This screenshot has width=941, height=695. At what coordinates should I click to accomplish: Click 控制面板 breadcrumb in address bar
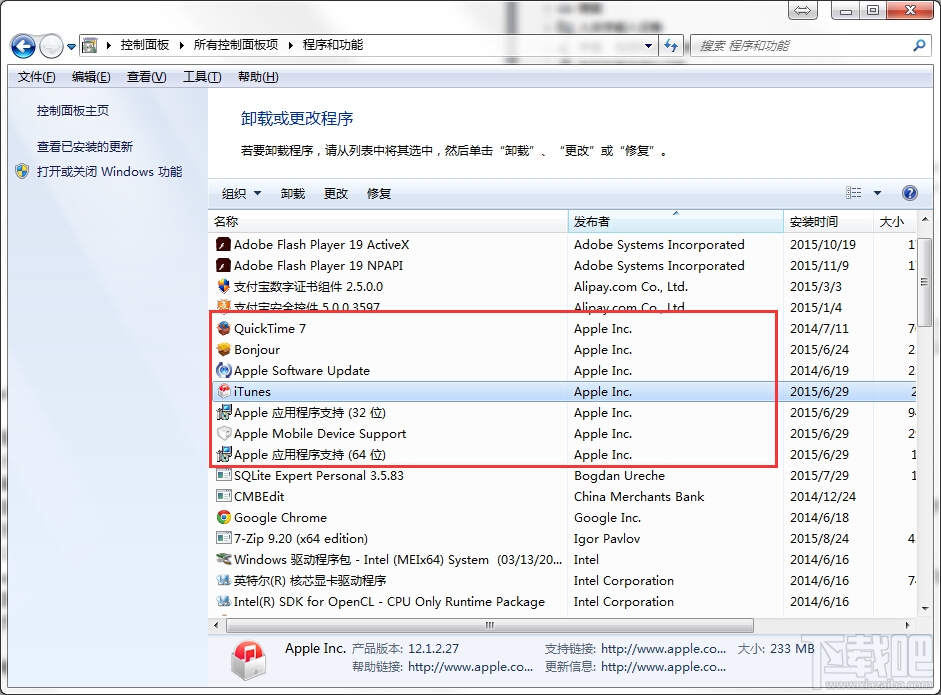[145, 45]
